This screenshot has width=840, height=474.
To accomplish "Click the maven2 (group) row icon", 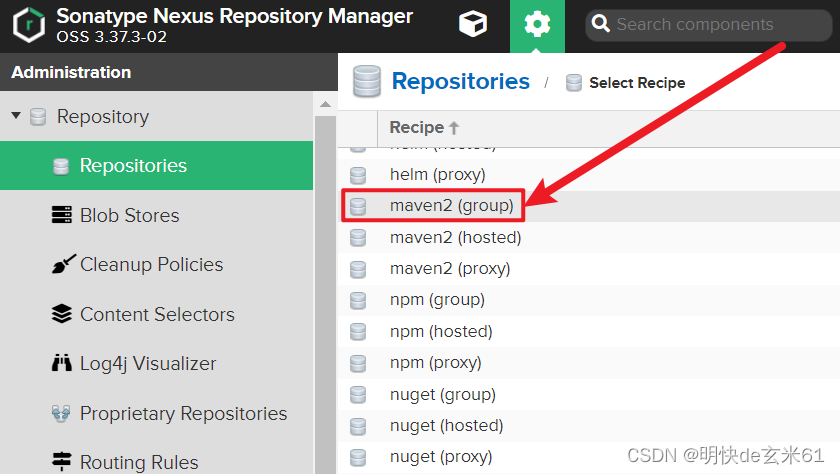I will [x=358, y=206].
